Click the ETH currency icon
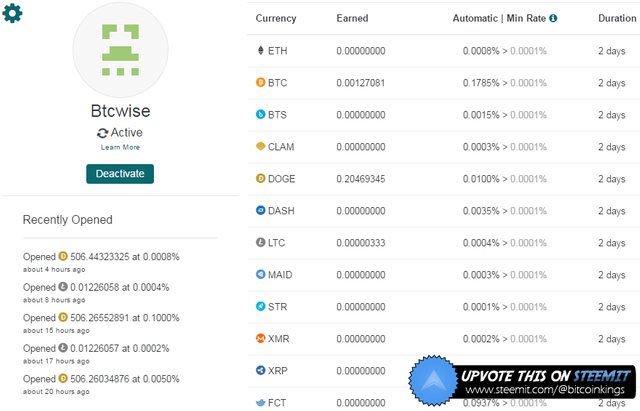 (x=261, y=50)
